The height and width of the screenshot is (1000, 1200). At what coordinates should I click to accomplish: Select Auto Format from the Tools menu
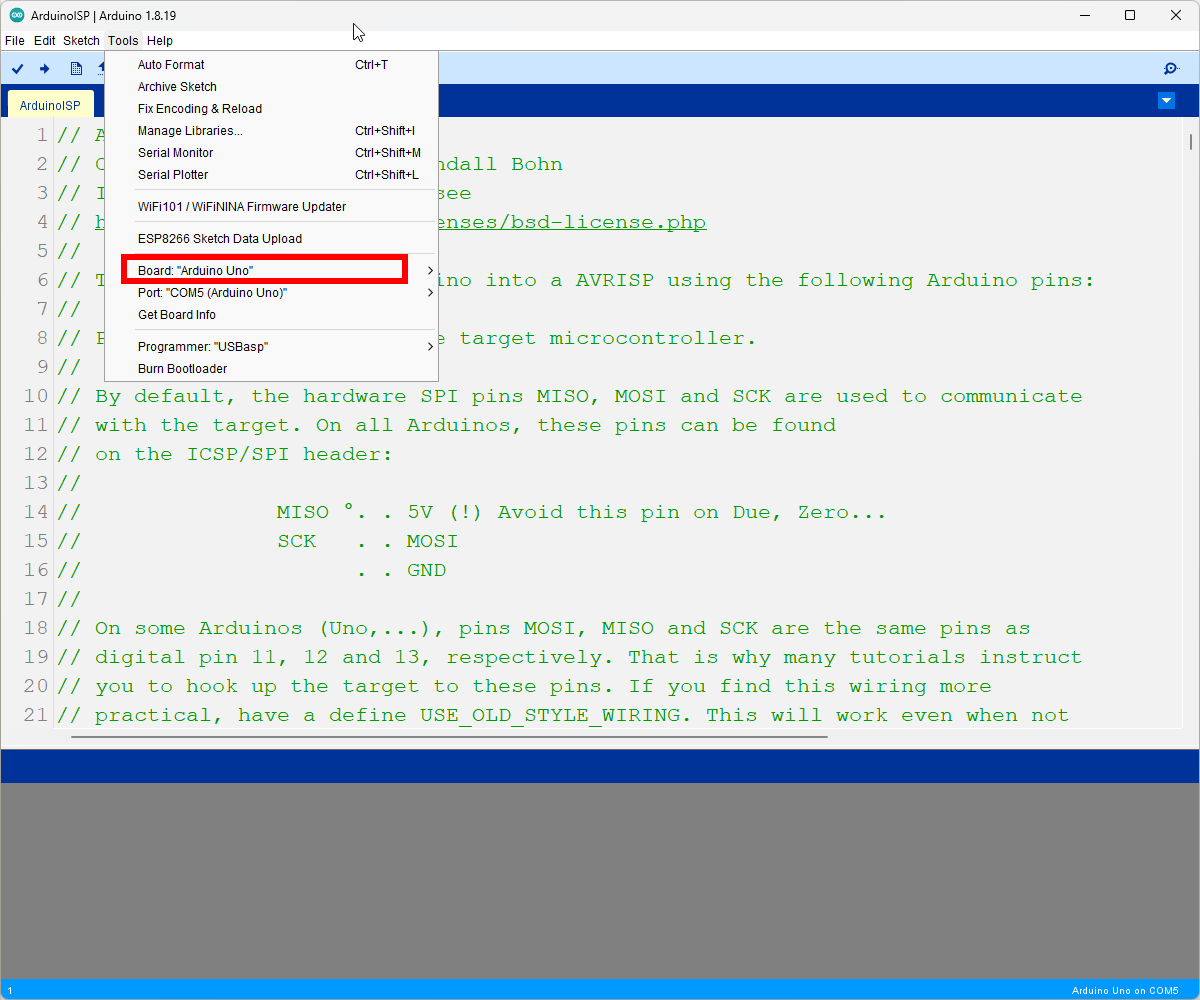[x=171, y=64]
